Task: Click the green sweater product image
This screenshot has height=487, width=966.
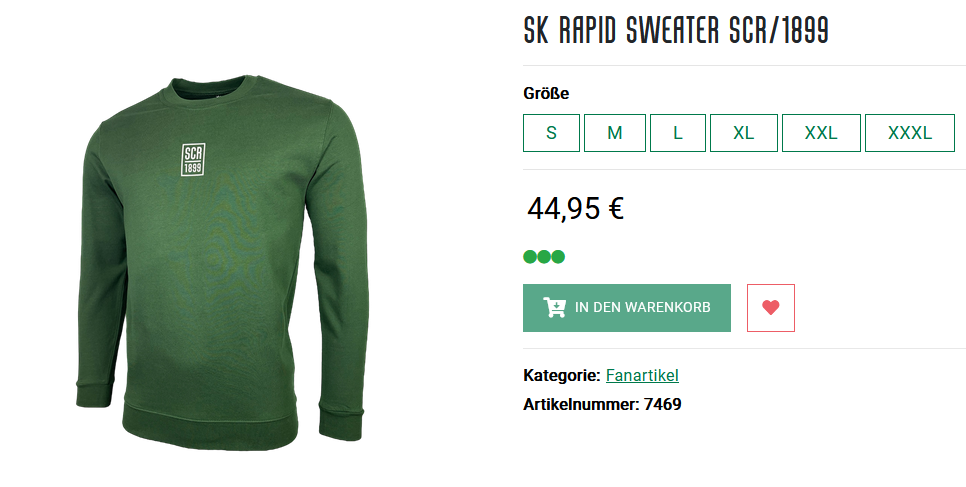Action: pyautogui.click(x=222, y=262)
